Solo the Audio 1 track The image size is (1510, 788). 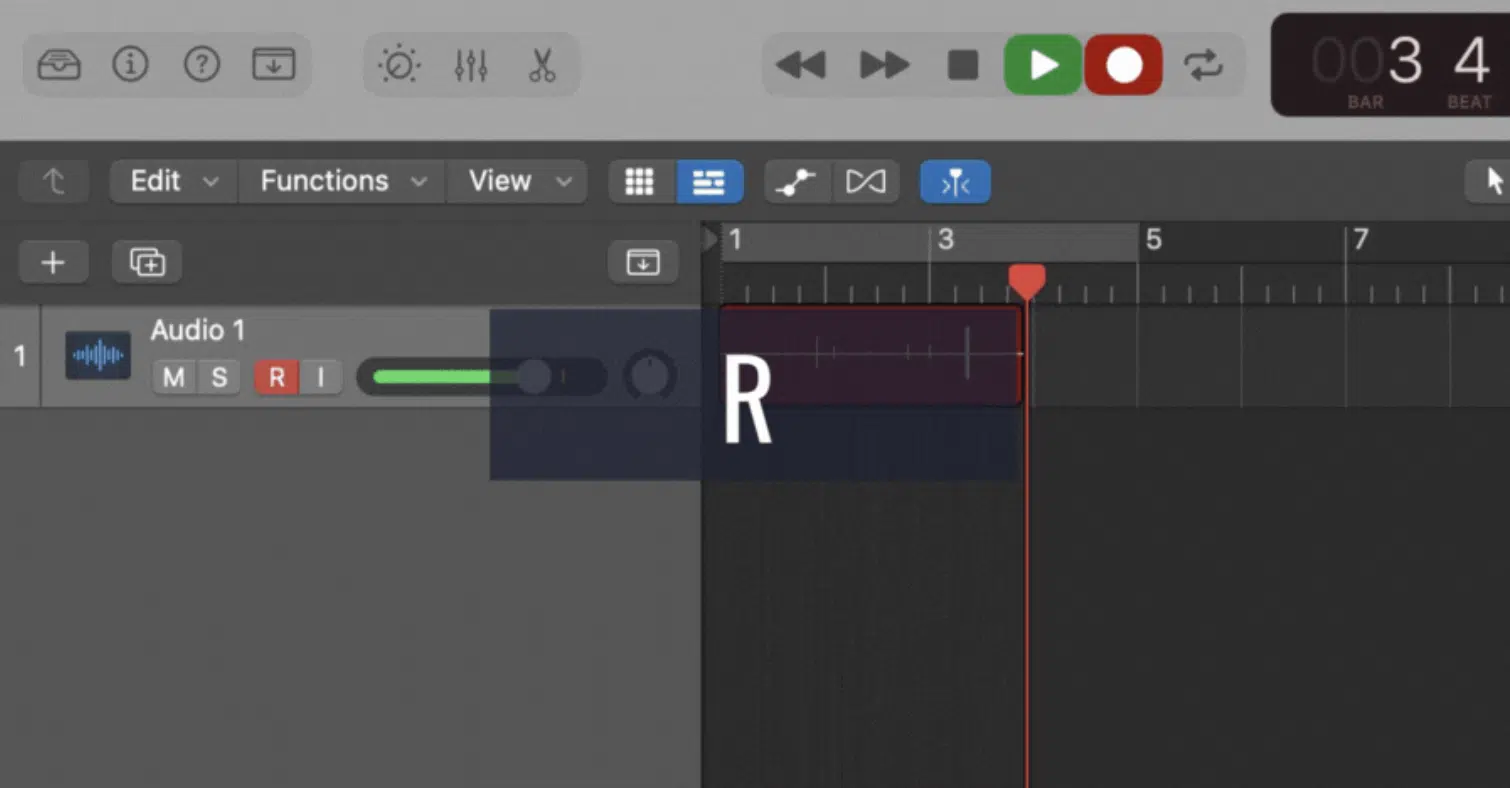(219, 377)
